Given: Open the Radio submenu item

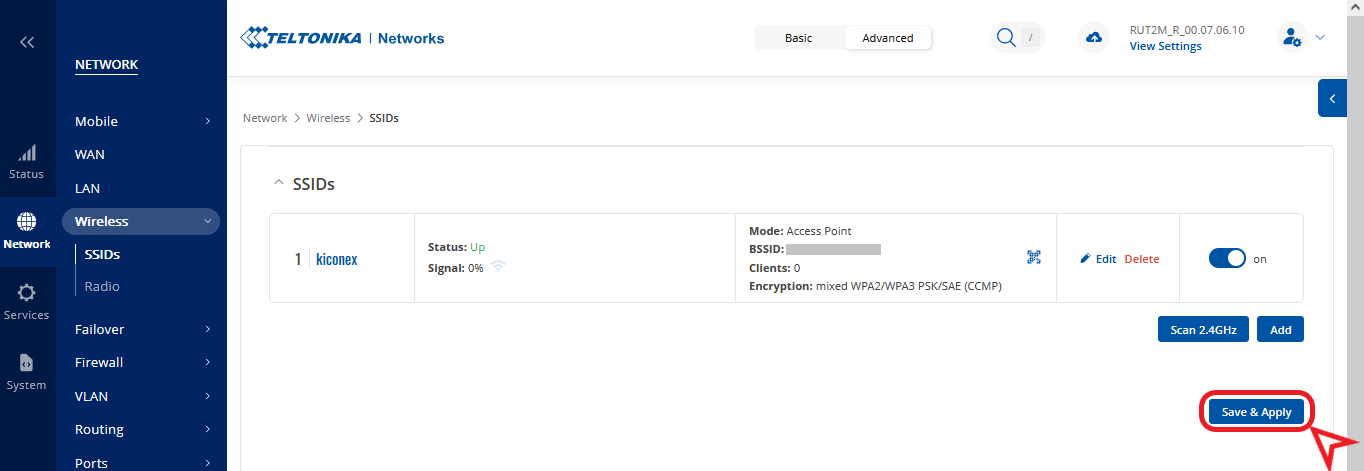Looking at the screenshot, I should point(102,286).
